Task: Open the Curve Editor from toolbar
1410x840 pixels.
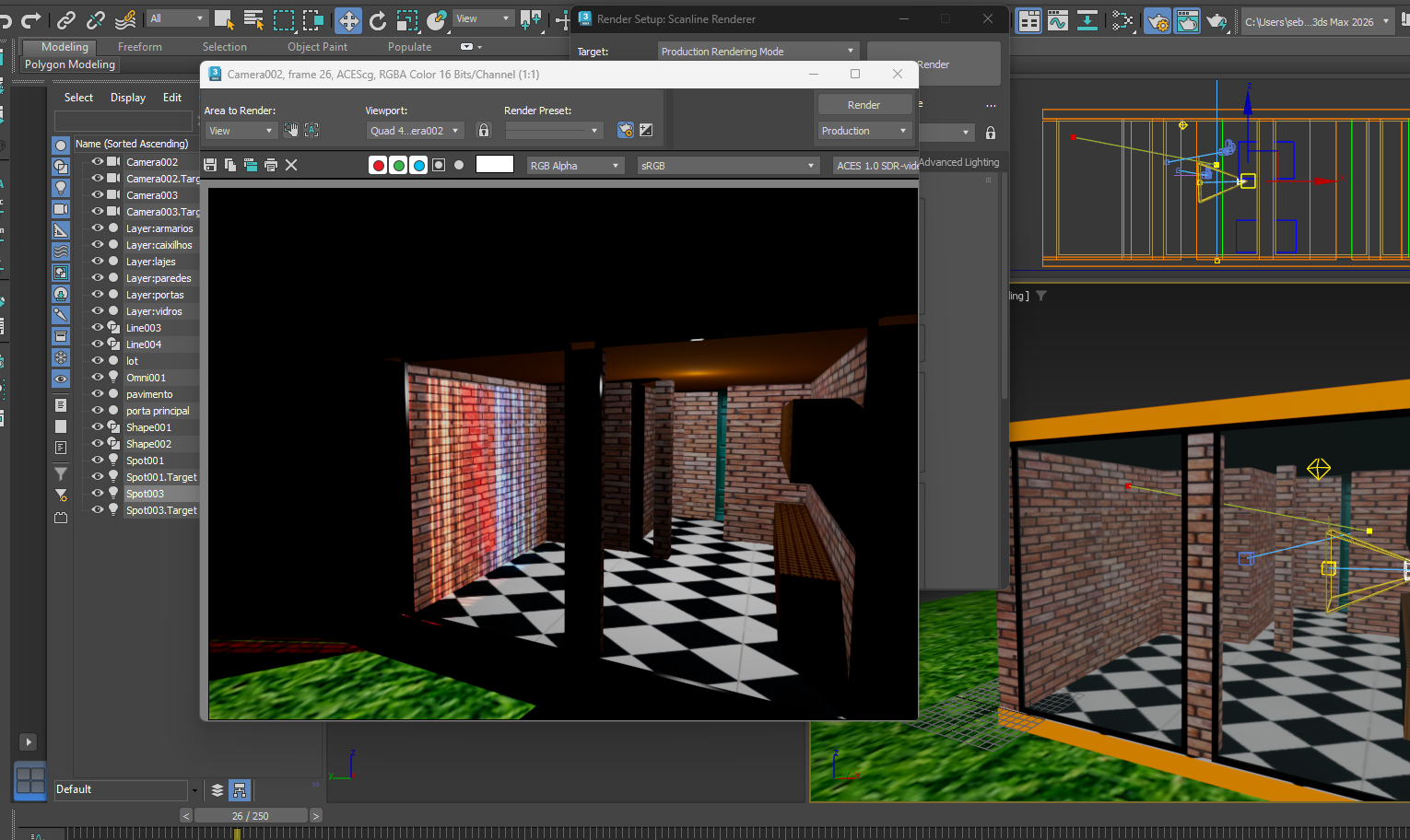Action: point(1058,20)
